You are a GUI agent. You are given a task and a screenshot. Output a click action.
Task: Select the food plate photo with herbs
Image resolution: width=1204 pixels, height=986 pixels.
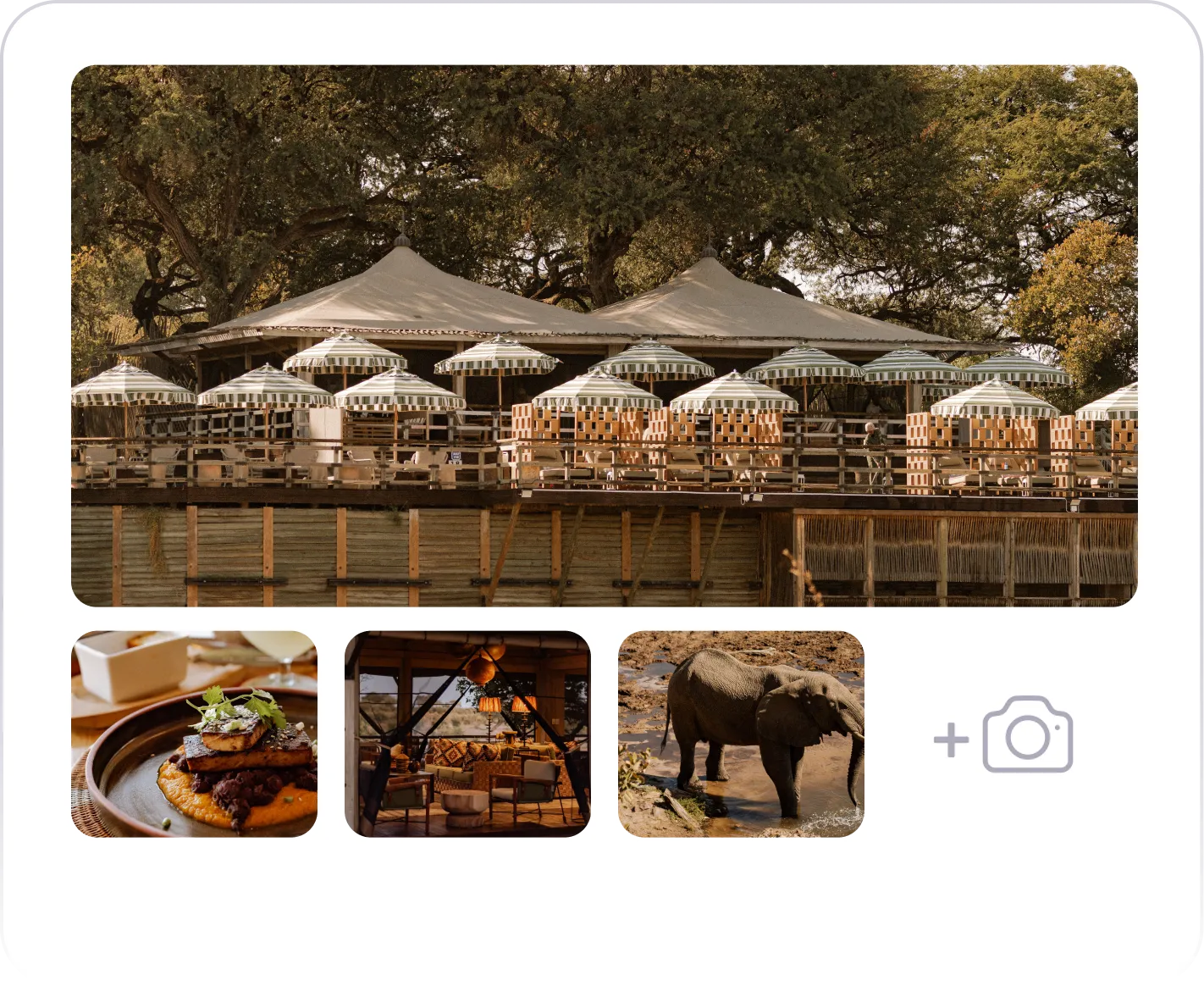click(x=194, y=734)
